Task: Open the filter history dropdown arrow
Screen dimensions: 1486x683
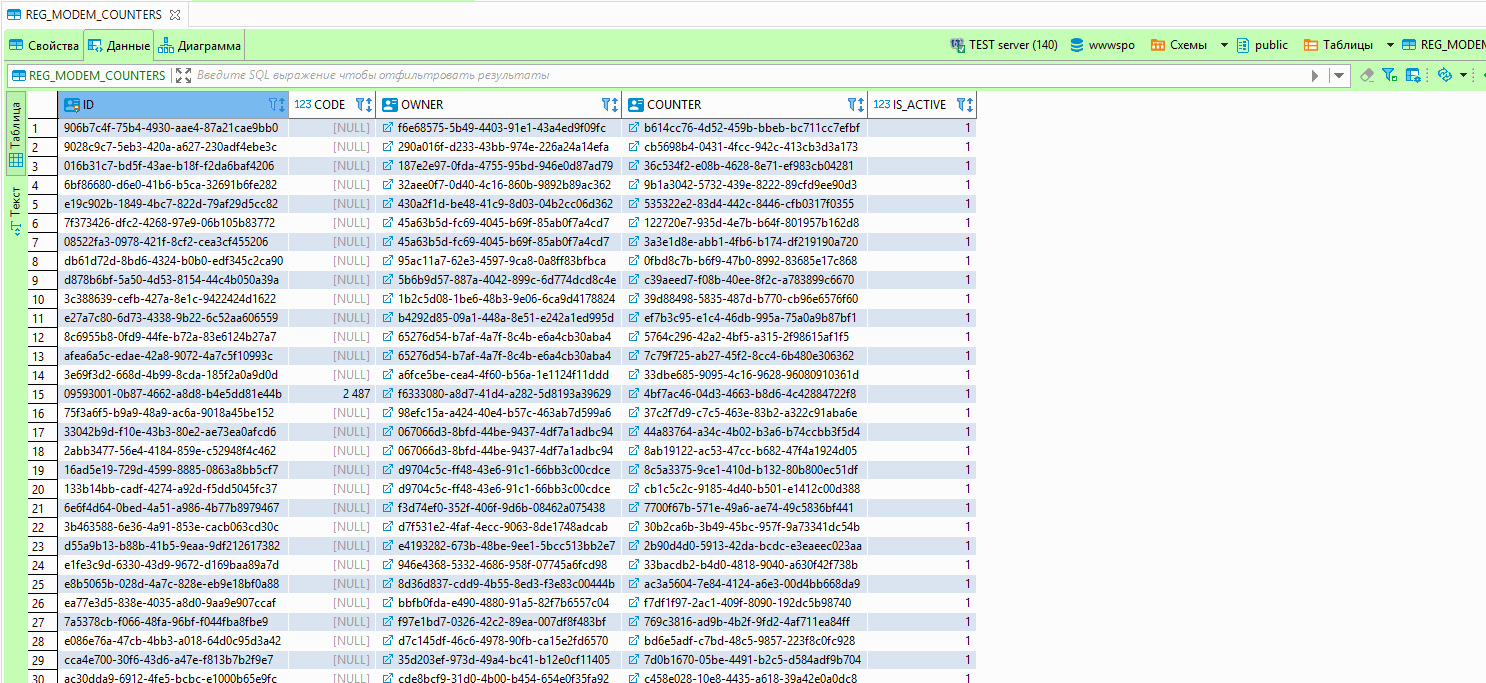Action: pyautogui.click(x=1338, y=75)
